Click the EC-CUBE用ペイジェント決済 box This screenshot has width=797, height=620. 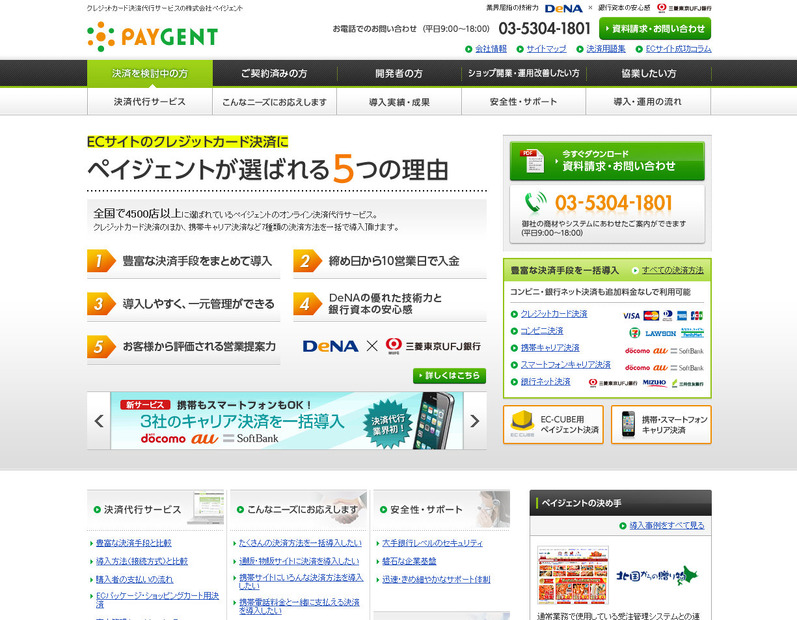(553, 424)
